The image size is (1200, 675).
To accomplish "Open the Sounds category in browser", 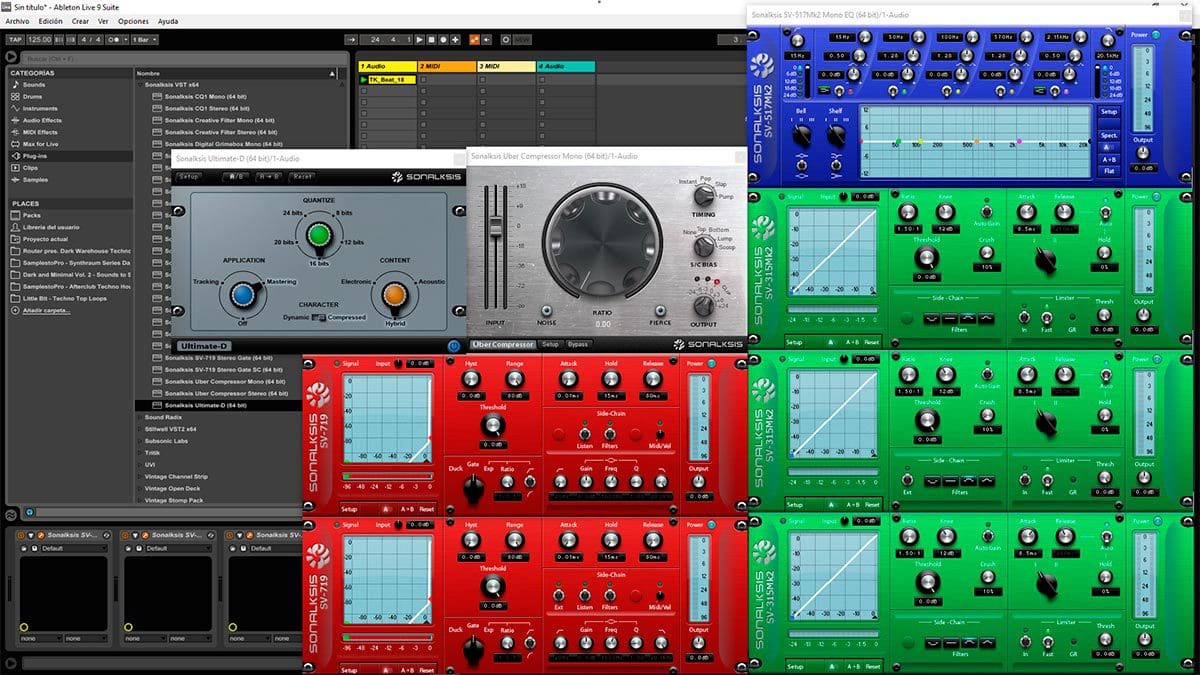I will (x=33, y=85).
